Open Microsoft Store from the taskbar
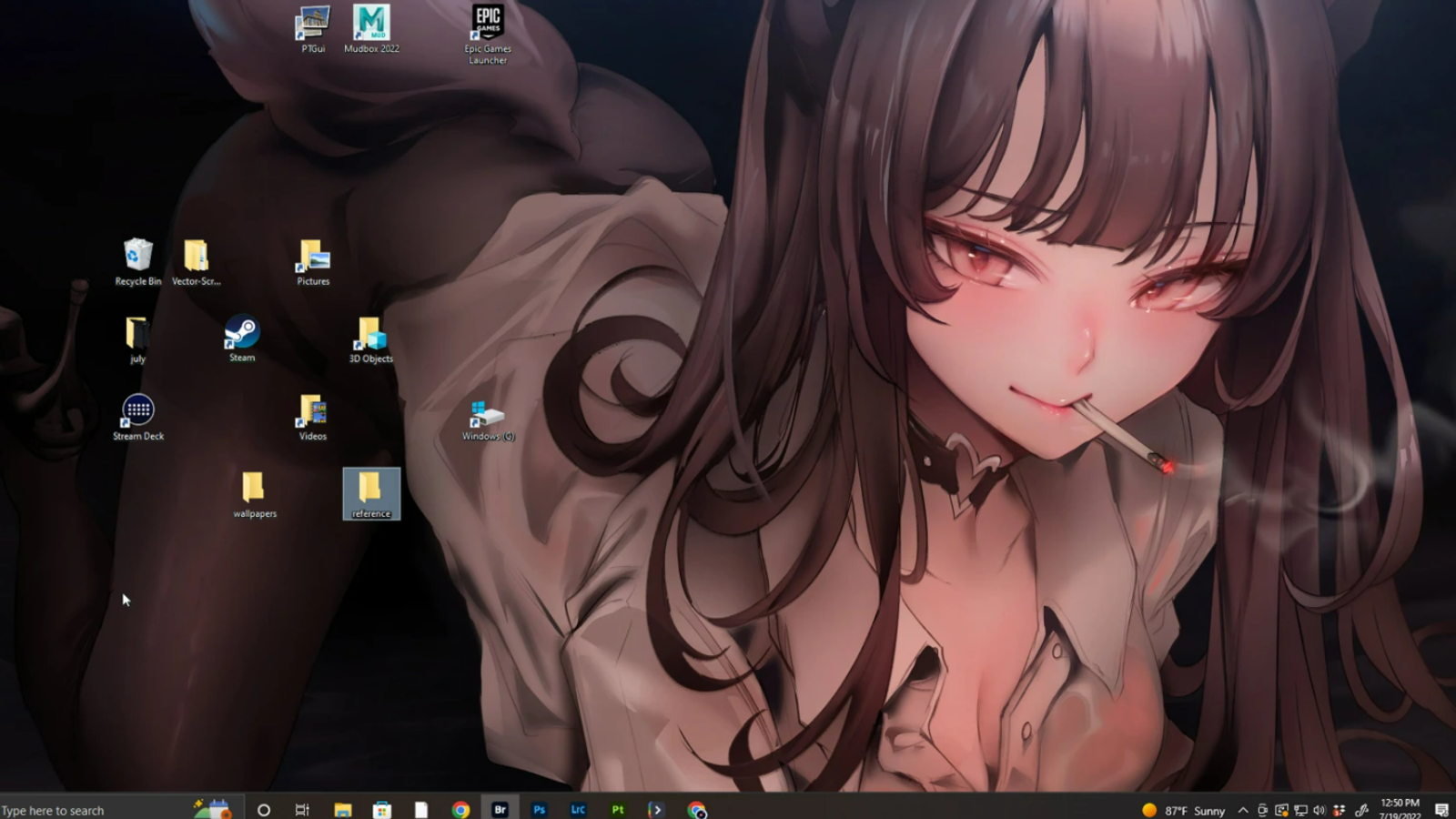 click(382, 810)
